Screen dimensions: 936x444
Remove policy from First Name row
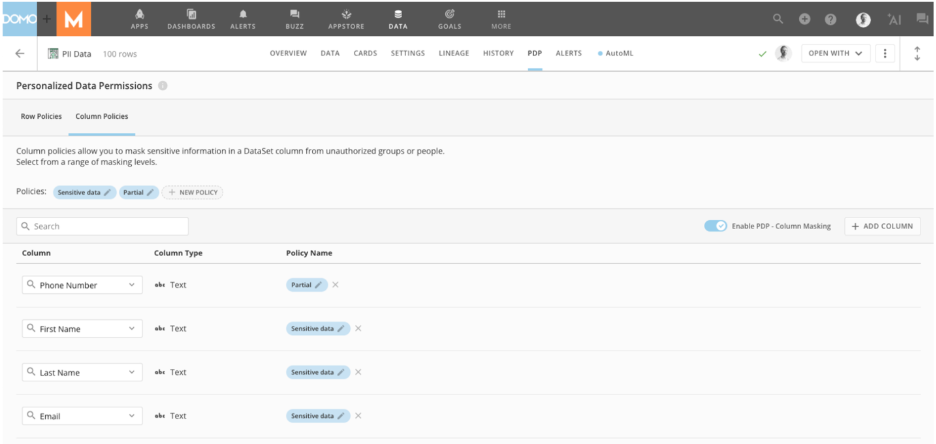[358, 328]
